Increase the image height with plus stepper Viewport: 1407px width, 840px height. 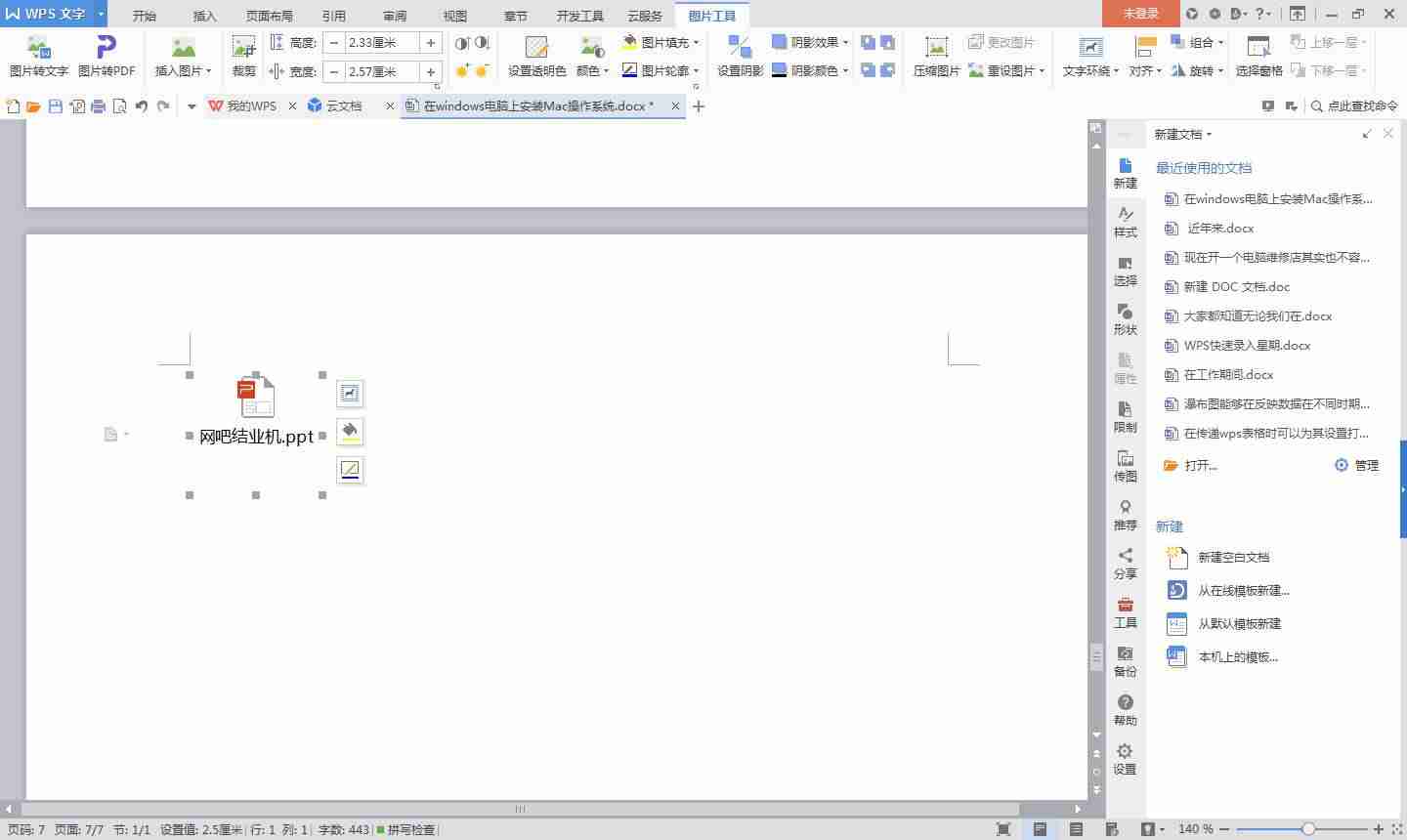point(431,43)
